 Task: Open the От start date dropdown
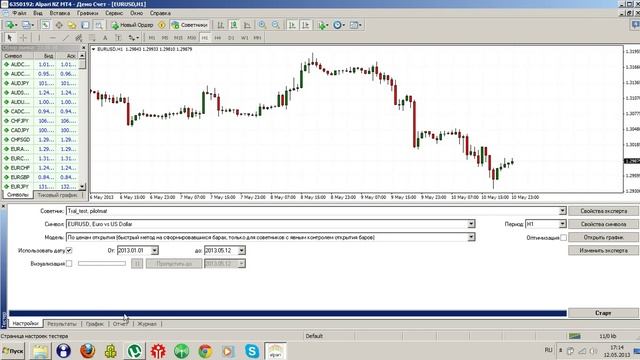155,250
